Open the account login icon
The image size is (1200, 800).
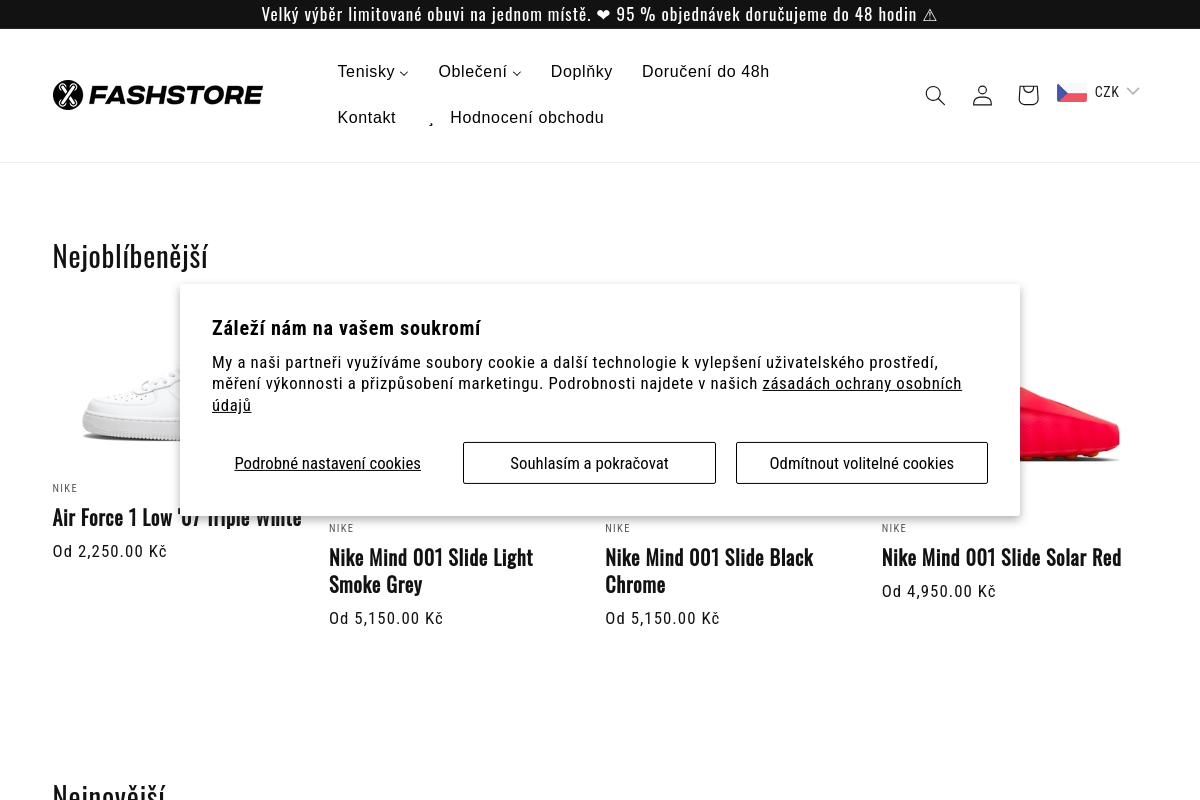(x=982, y=95)
